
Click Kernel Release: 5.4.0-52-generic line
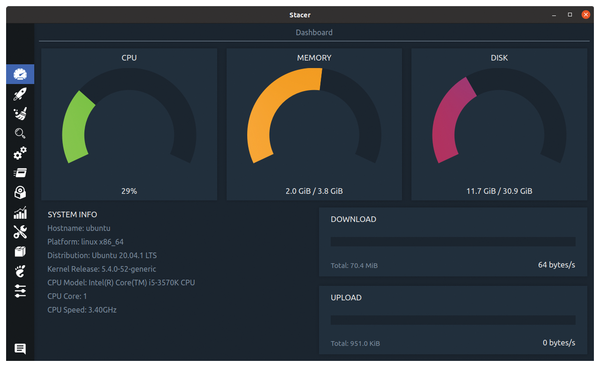tap(101, 269)
